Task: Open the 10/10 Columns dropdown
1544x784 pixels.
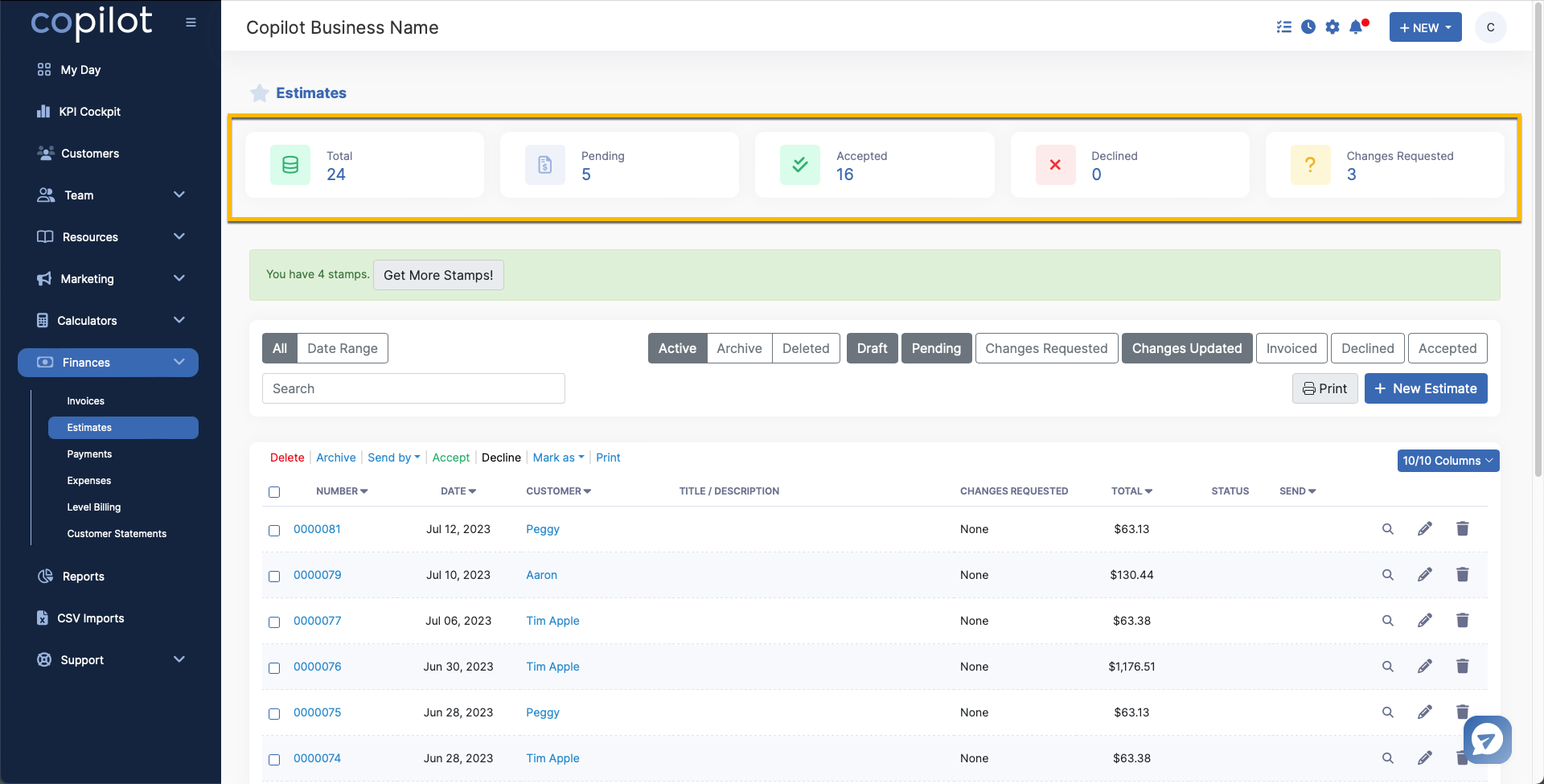Action: click(x=1447, y=461)
